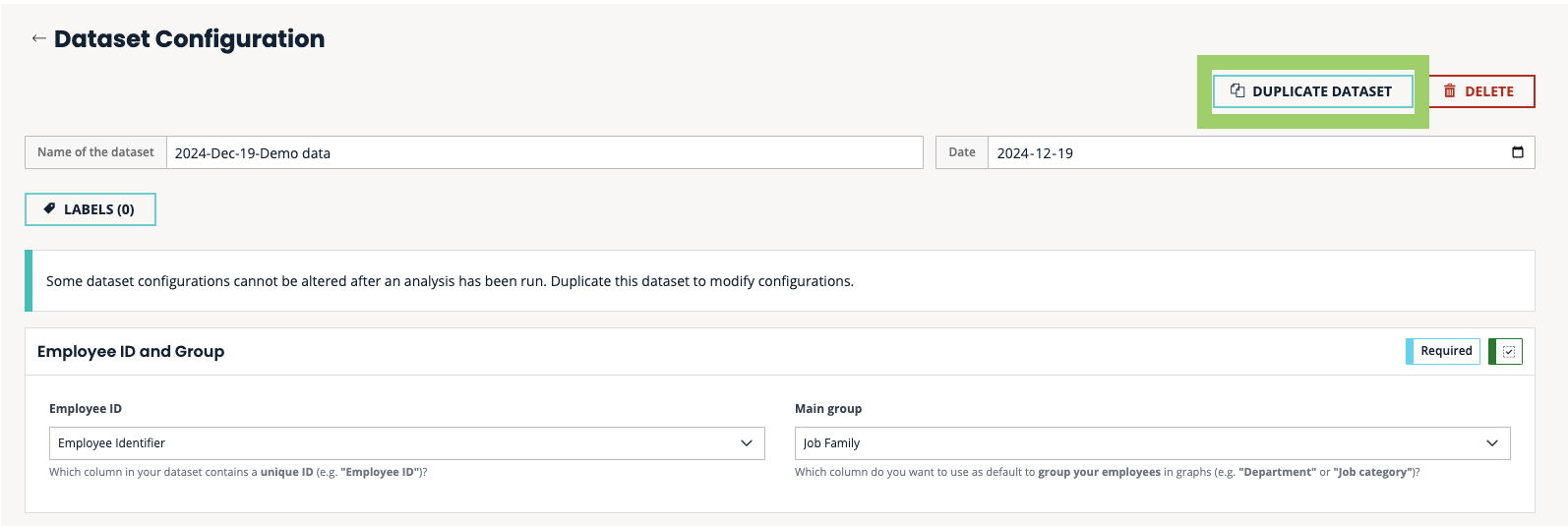Screen dimensions: 1568x526
Task: Click the info notice about duplicating the dataset
Action: 450,281
